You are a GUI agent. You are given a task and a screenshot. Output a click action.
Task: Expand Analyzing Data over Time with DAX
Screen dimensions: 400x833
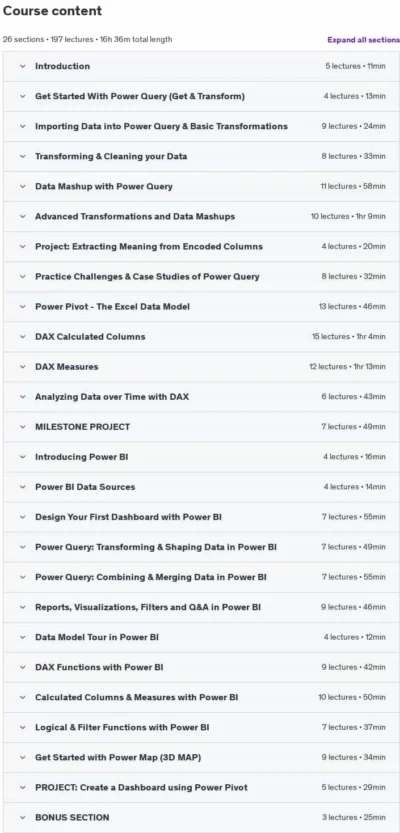click(x=201, y=397)
